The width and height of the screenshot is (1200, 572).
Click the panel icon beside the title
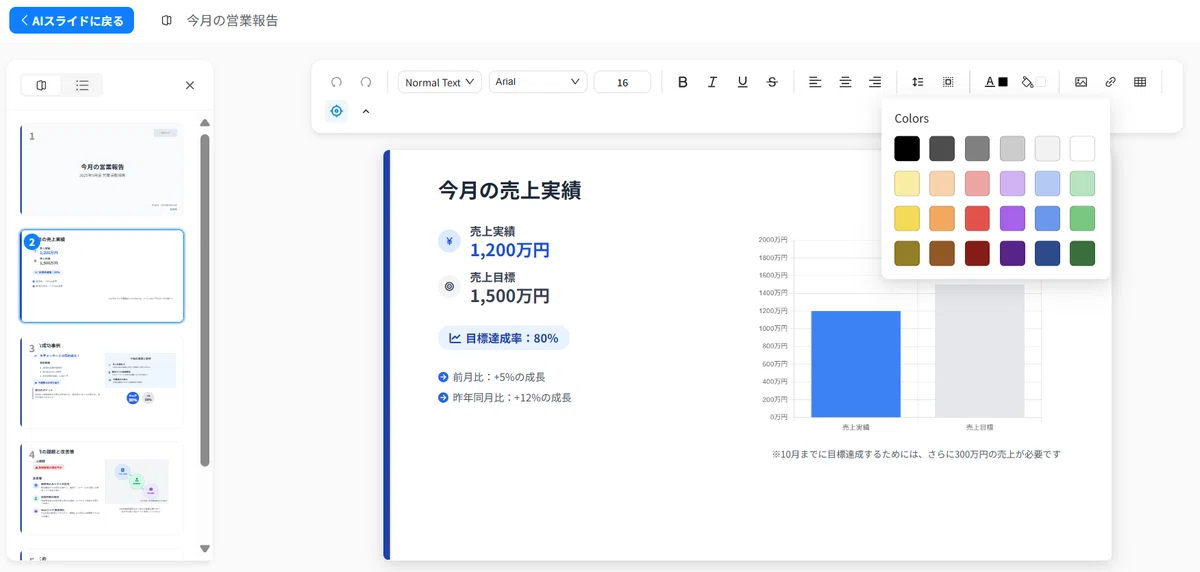click(166, 20)
